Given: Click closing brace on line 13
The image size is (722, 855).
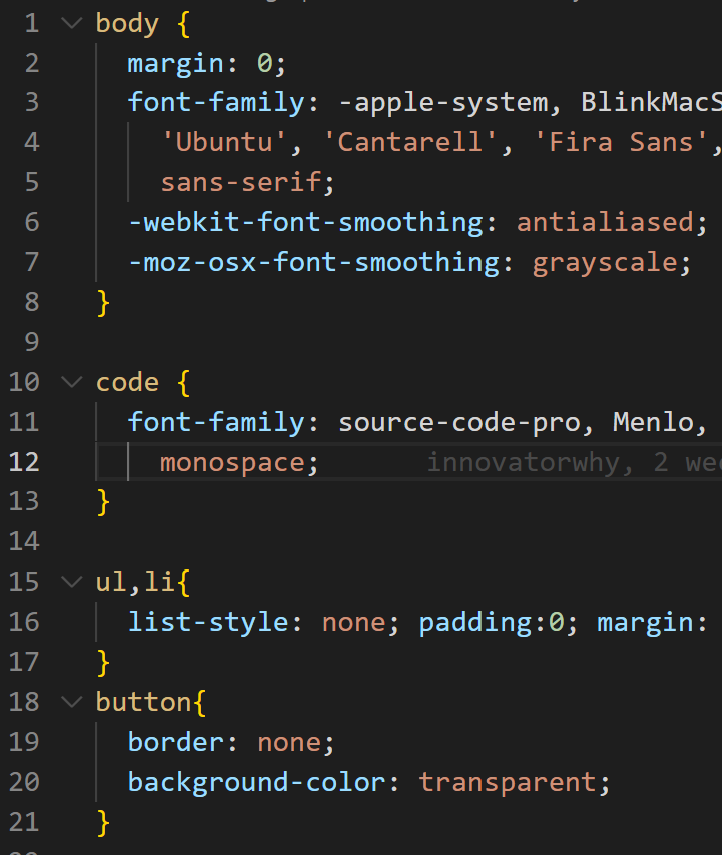Looking at the screenshot, I should click(x=103, y=502).
